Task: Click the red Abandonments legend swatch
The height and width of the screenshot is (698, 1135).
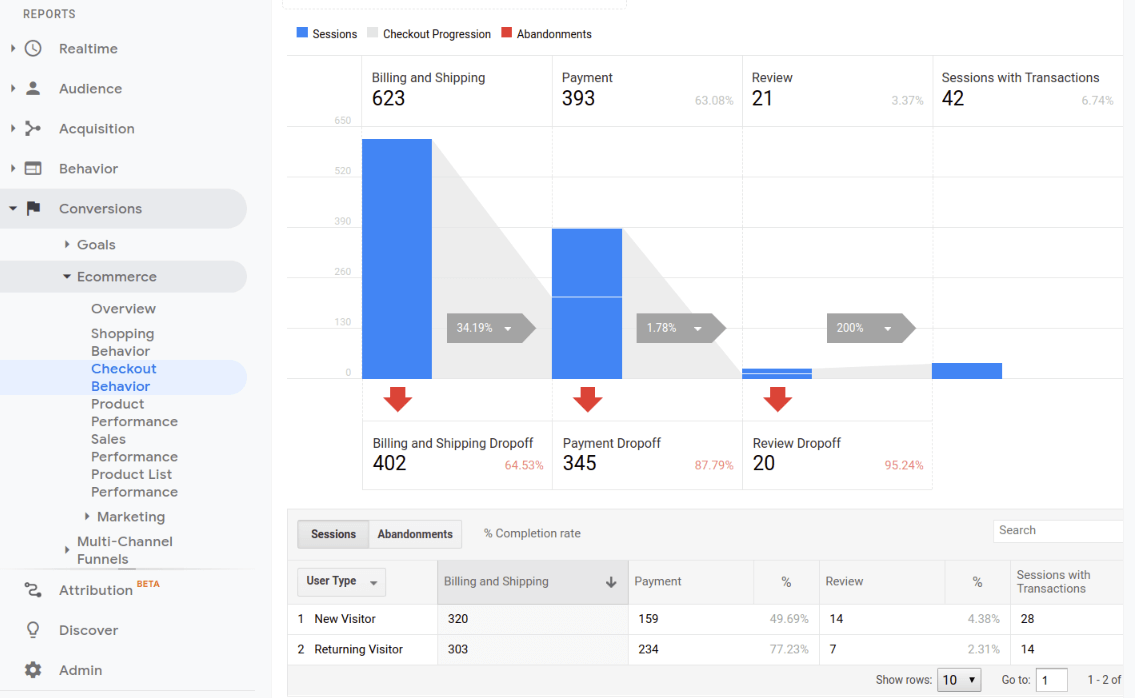Action: pos(507,33)
